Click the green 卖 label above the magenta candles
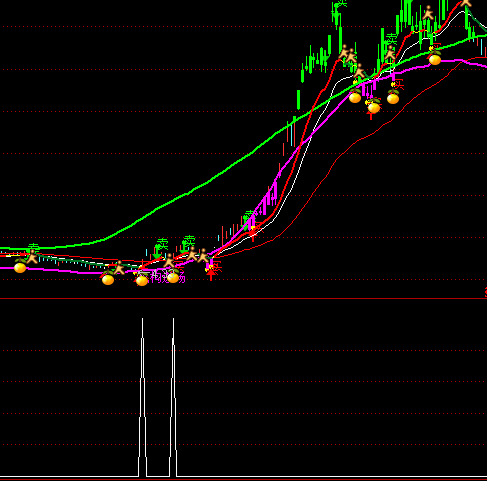Screen dimensions: 487x481 tap(250, 216)
